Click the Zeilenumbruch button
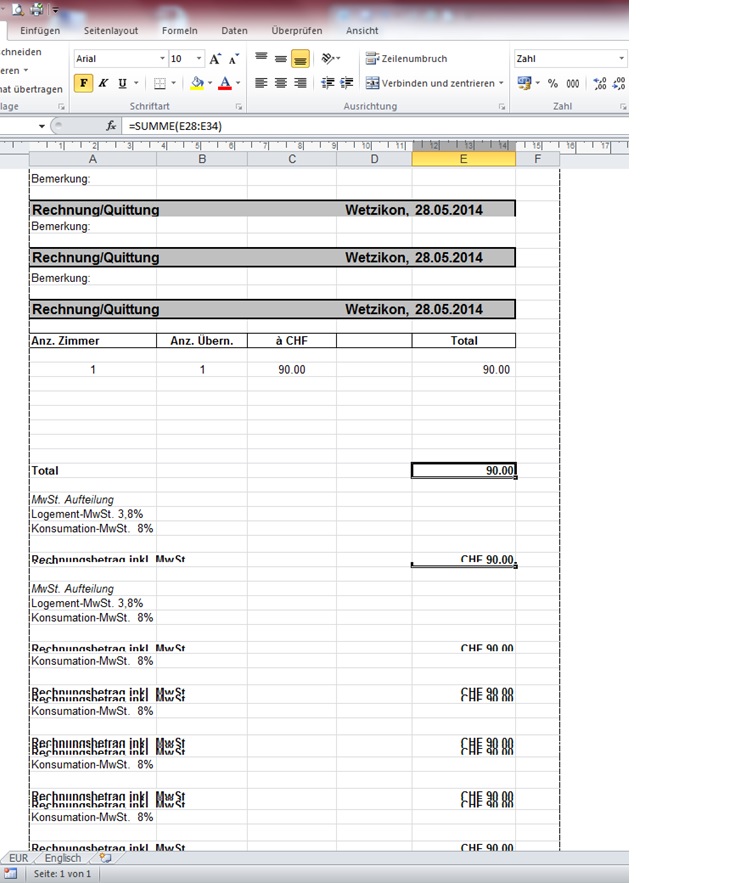The image size is (746, 883). [x=406, y=59]
